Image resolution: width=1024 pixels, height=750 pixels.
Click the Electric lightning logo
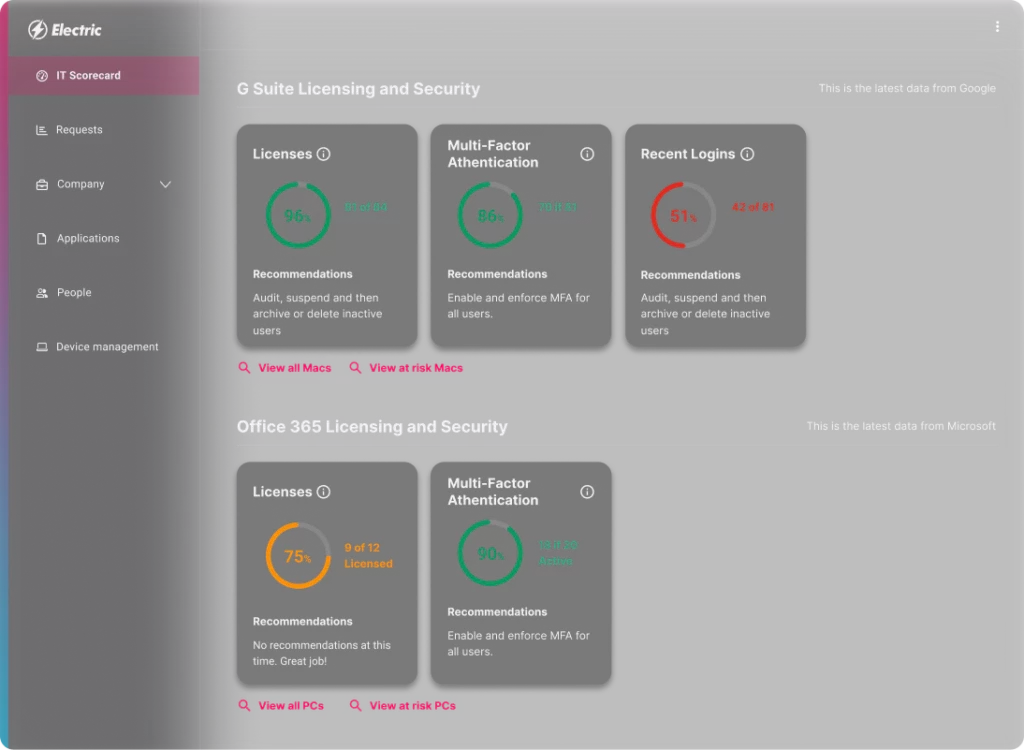pyautogui.click(x=36, y=29)
